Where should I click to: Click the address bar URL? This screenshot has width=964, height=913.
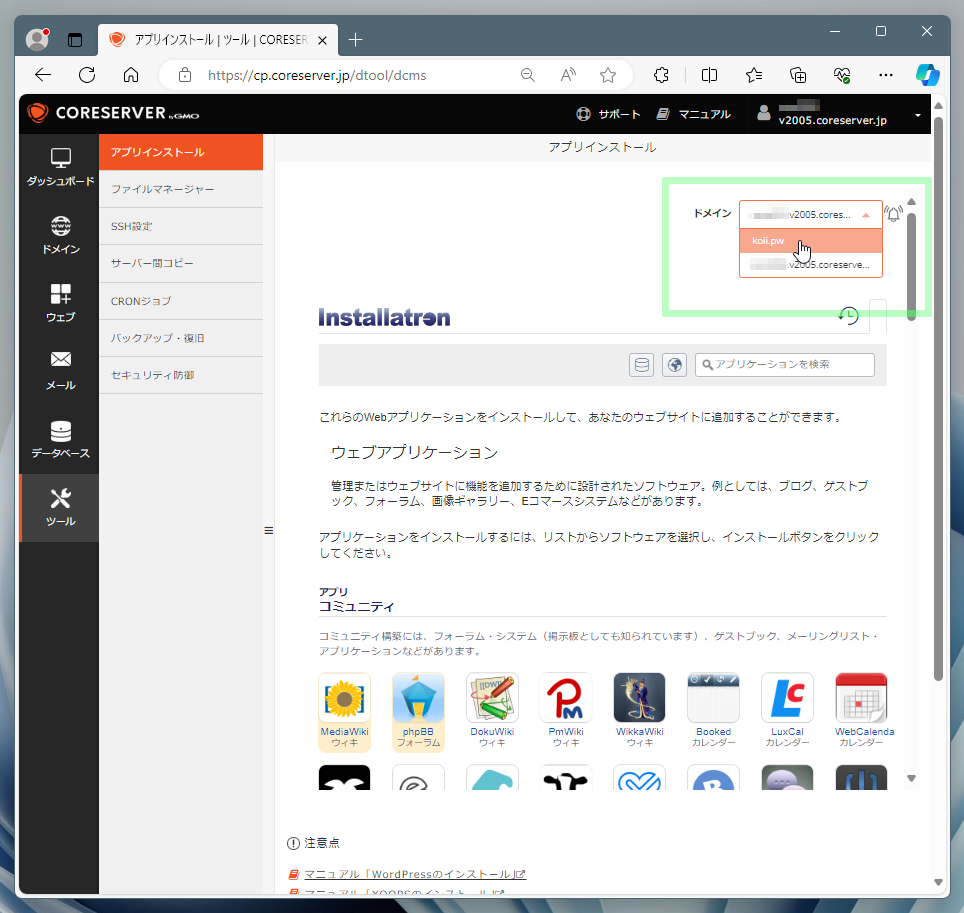[x=317, y=75]
